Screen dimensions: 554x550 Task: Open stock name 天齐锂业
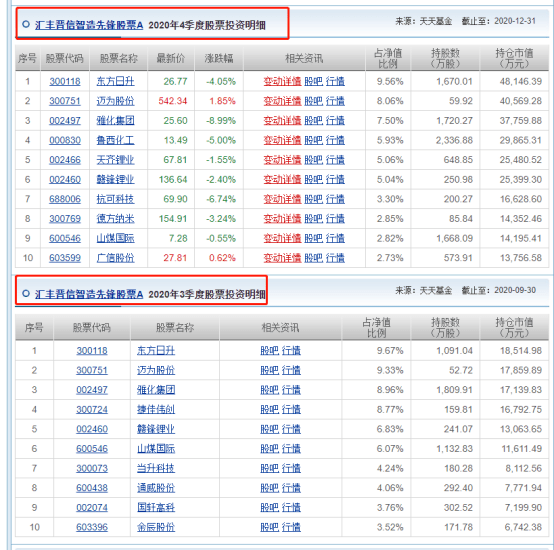coord(116,160)
